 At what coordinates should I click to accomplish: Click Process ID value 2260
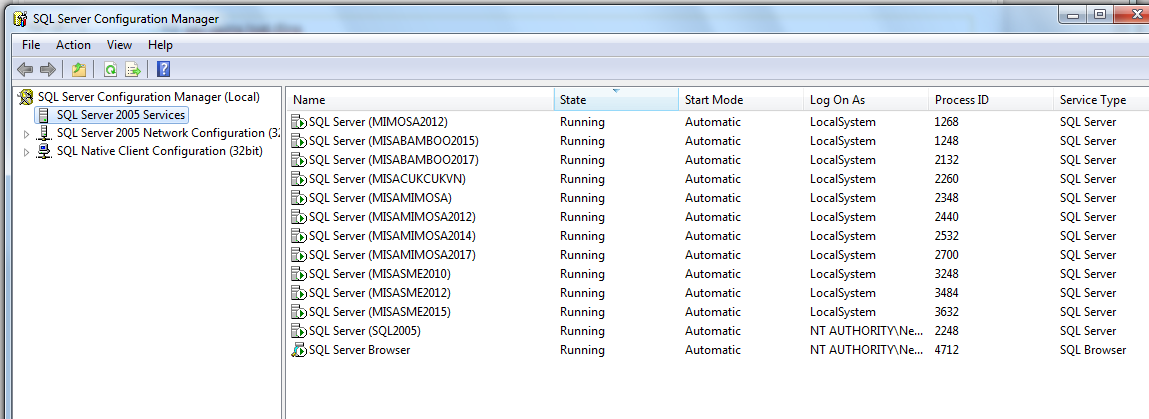tap(947, 179)
